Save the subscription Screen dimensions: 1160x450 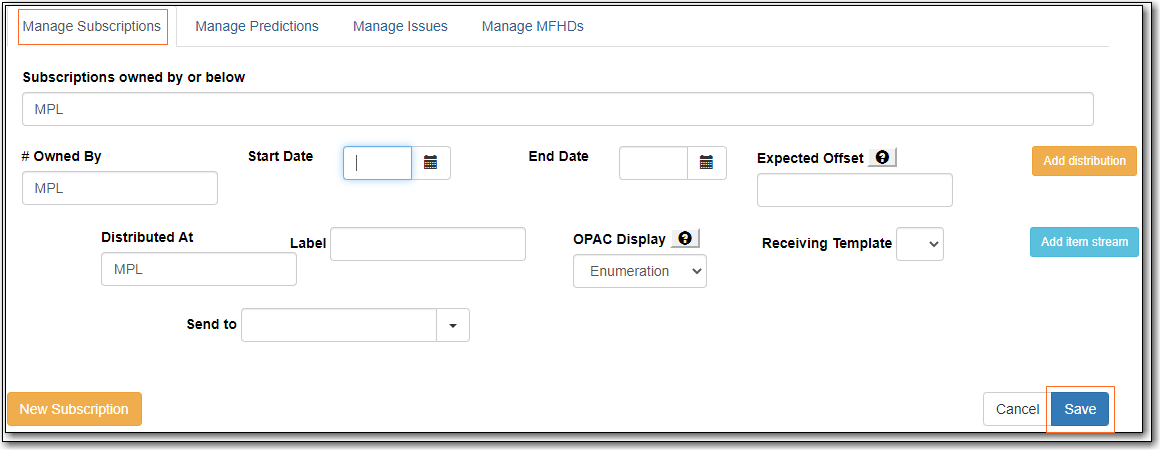pos(1080,409)
